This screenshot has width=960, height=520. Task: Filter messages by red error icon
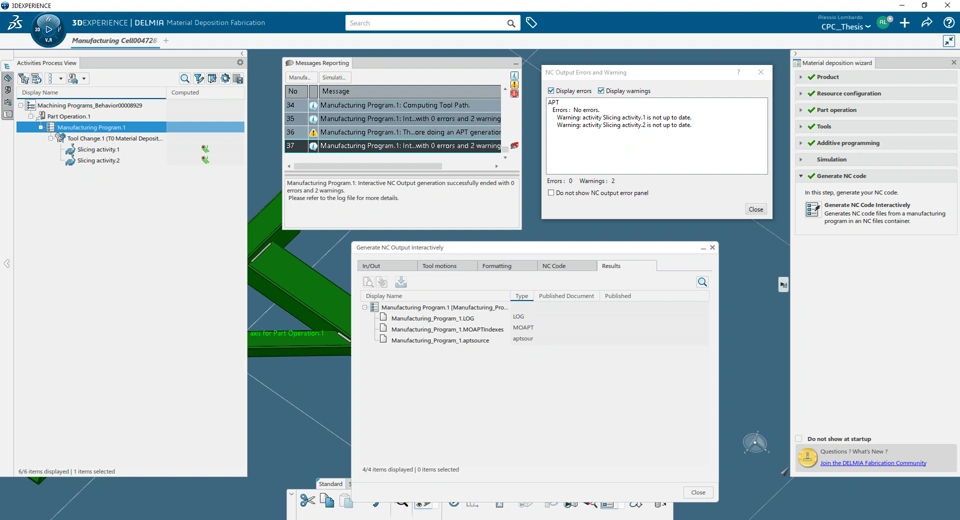(x=514, y=93)
